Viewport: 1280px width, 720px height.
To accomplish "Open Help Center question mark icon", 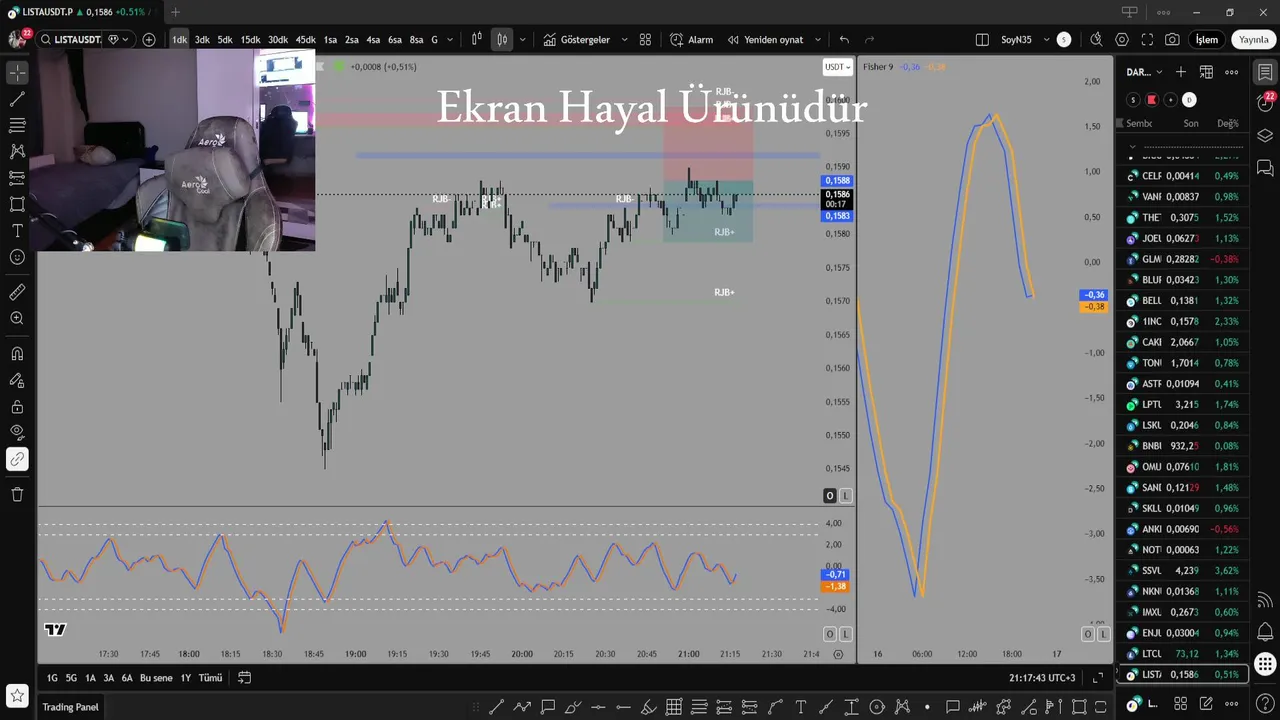I will tap(1265, 703).
